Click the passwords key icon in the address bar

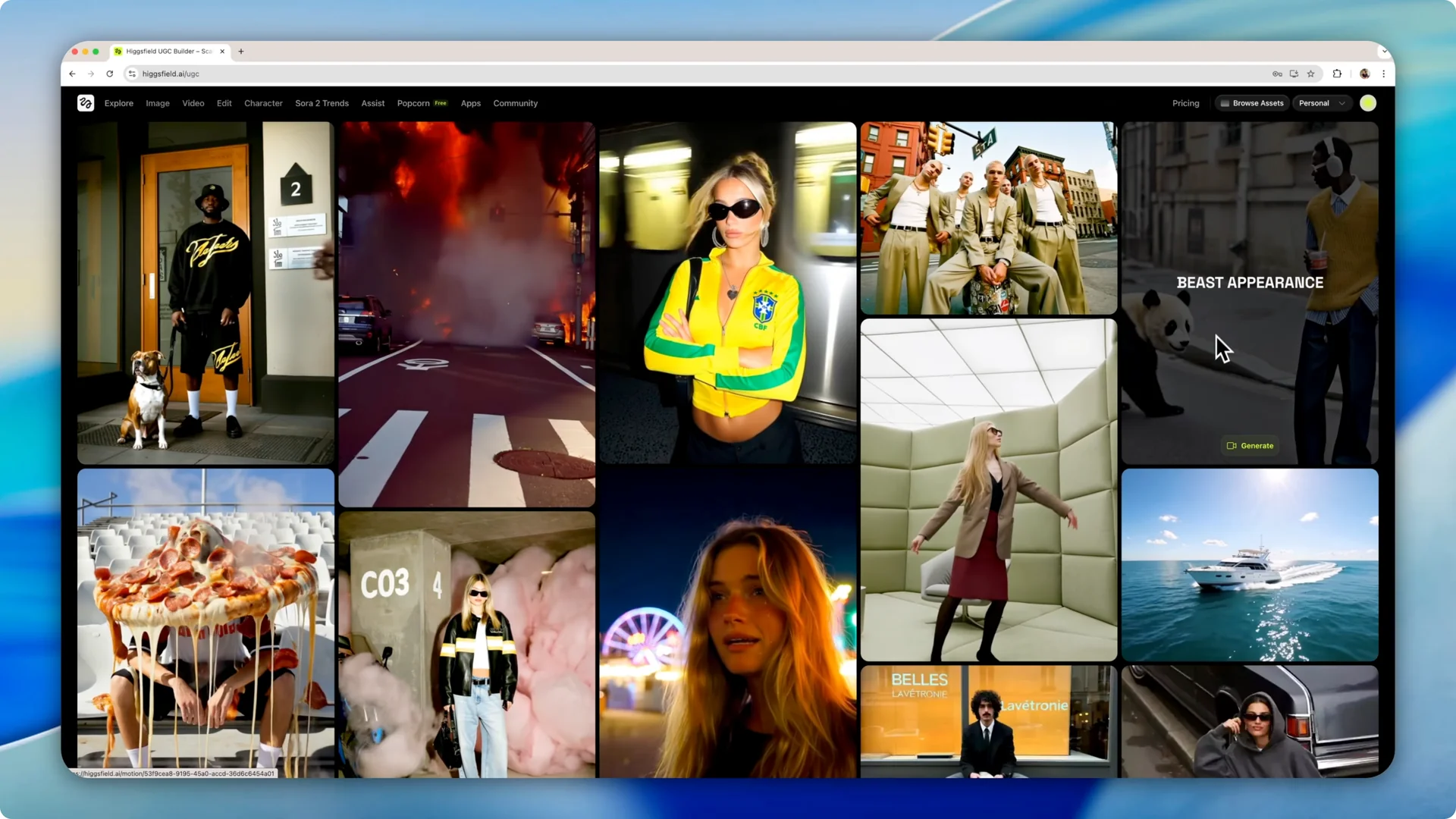click(1278, 74)
